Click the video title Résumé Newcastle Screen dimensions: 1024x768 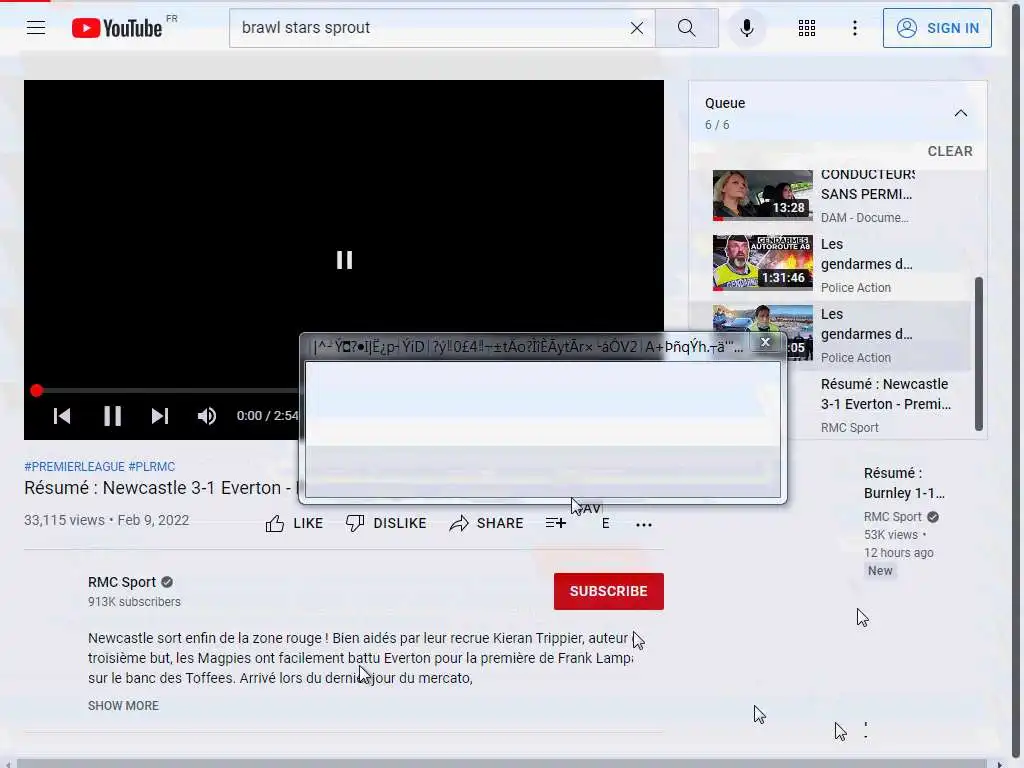[x=159, y=488]
